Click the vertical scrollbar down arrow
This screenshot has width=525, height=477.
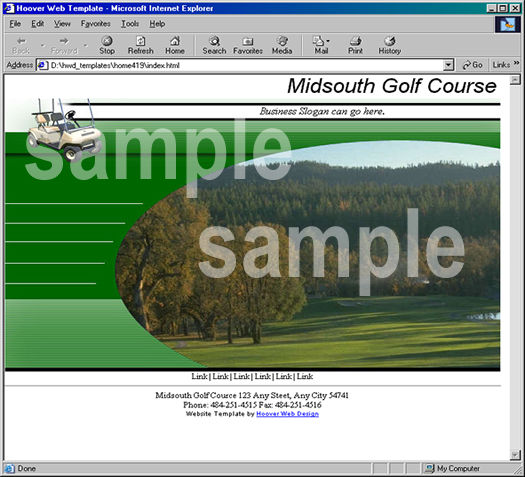(x=515, y=454)
